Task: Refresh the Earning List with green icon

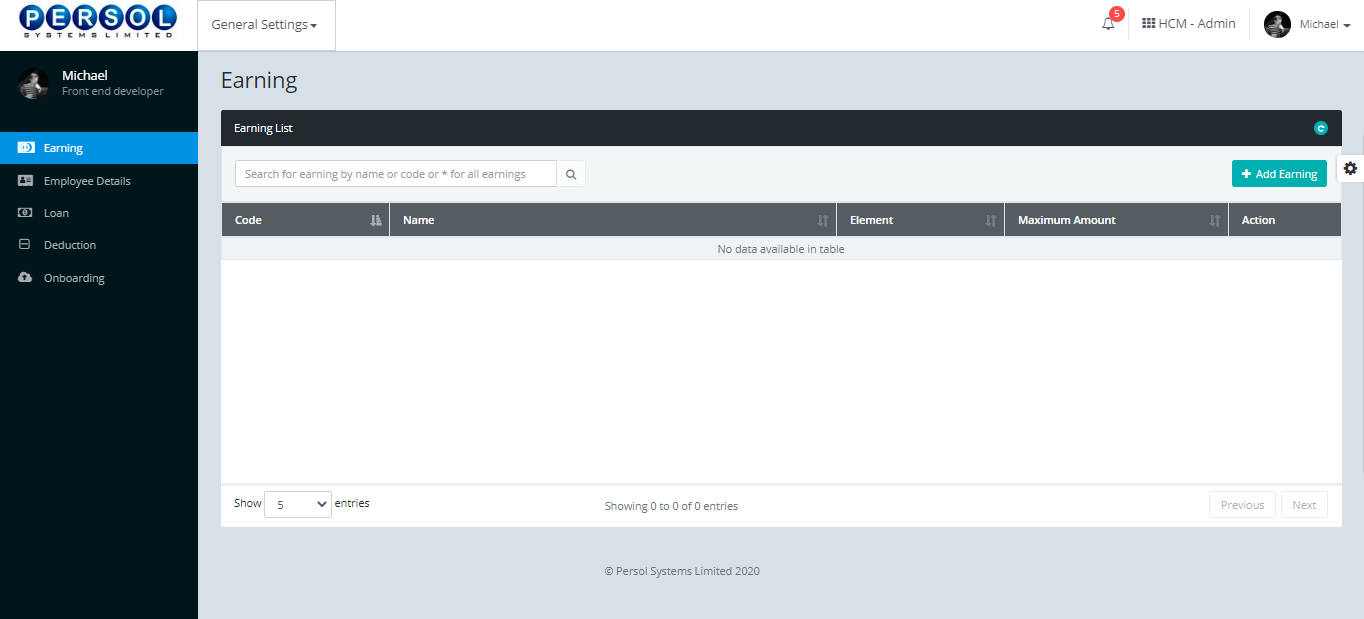Action: pyautogui.click(x=1320, y=128)
